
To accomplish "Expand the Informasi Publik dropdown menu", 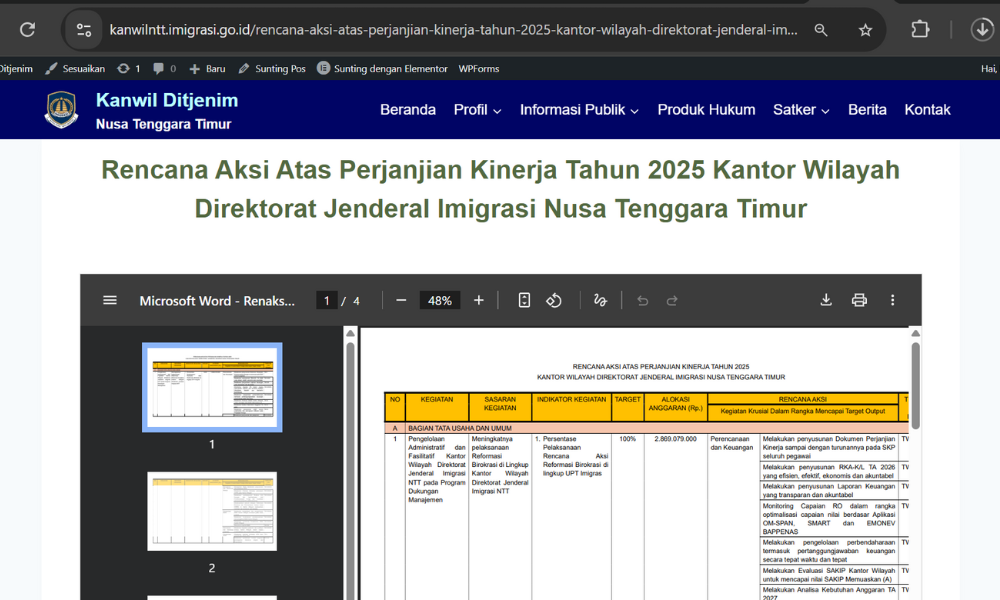I will point(579,110).
